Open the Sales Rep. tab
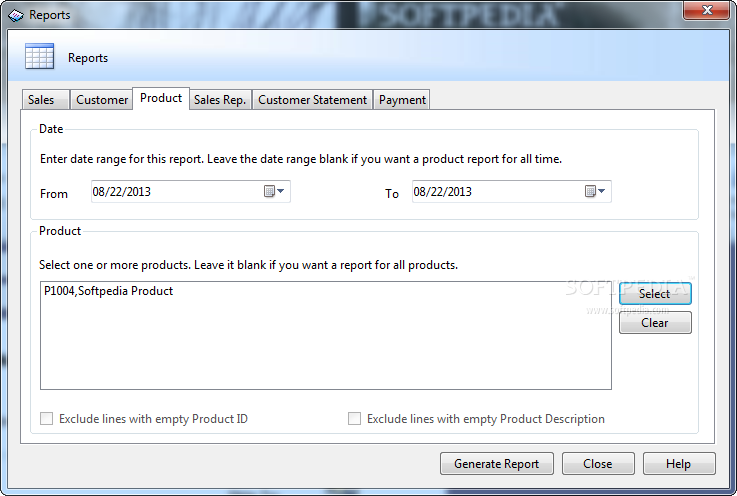Image resolution: width=737 pixels, height=496 pixels. click(220, 100)
